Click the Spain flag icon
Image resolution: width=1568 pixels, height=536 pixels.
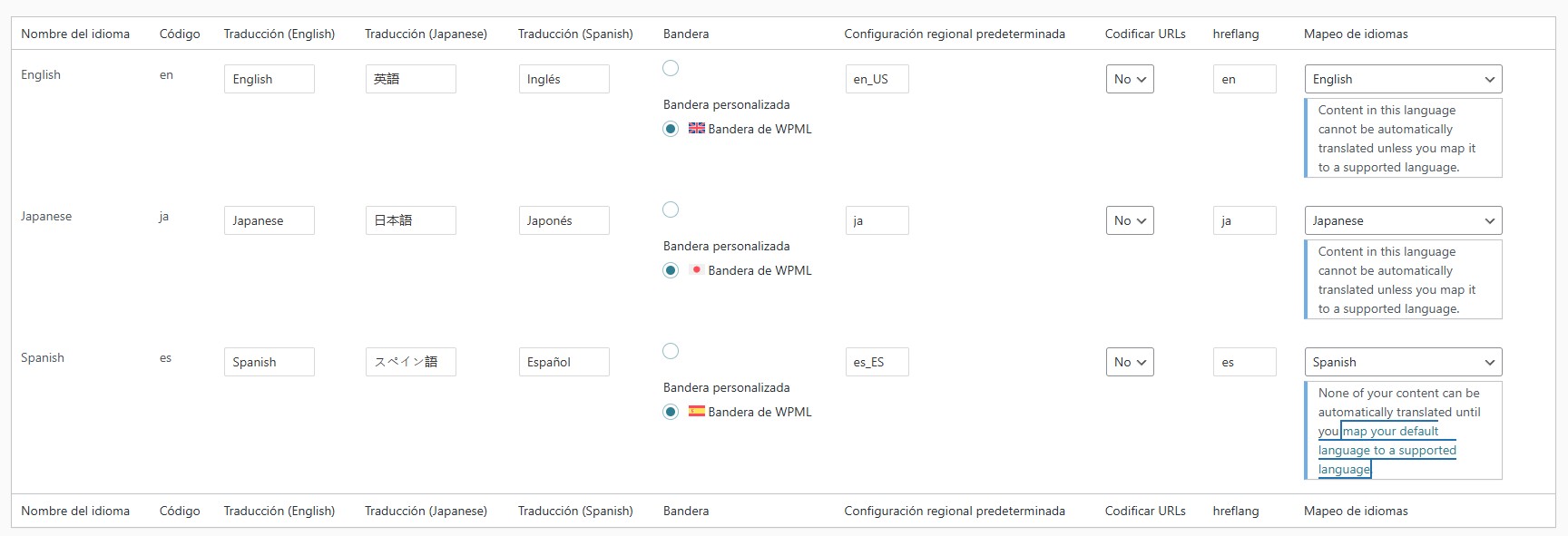tap(696, 411)
